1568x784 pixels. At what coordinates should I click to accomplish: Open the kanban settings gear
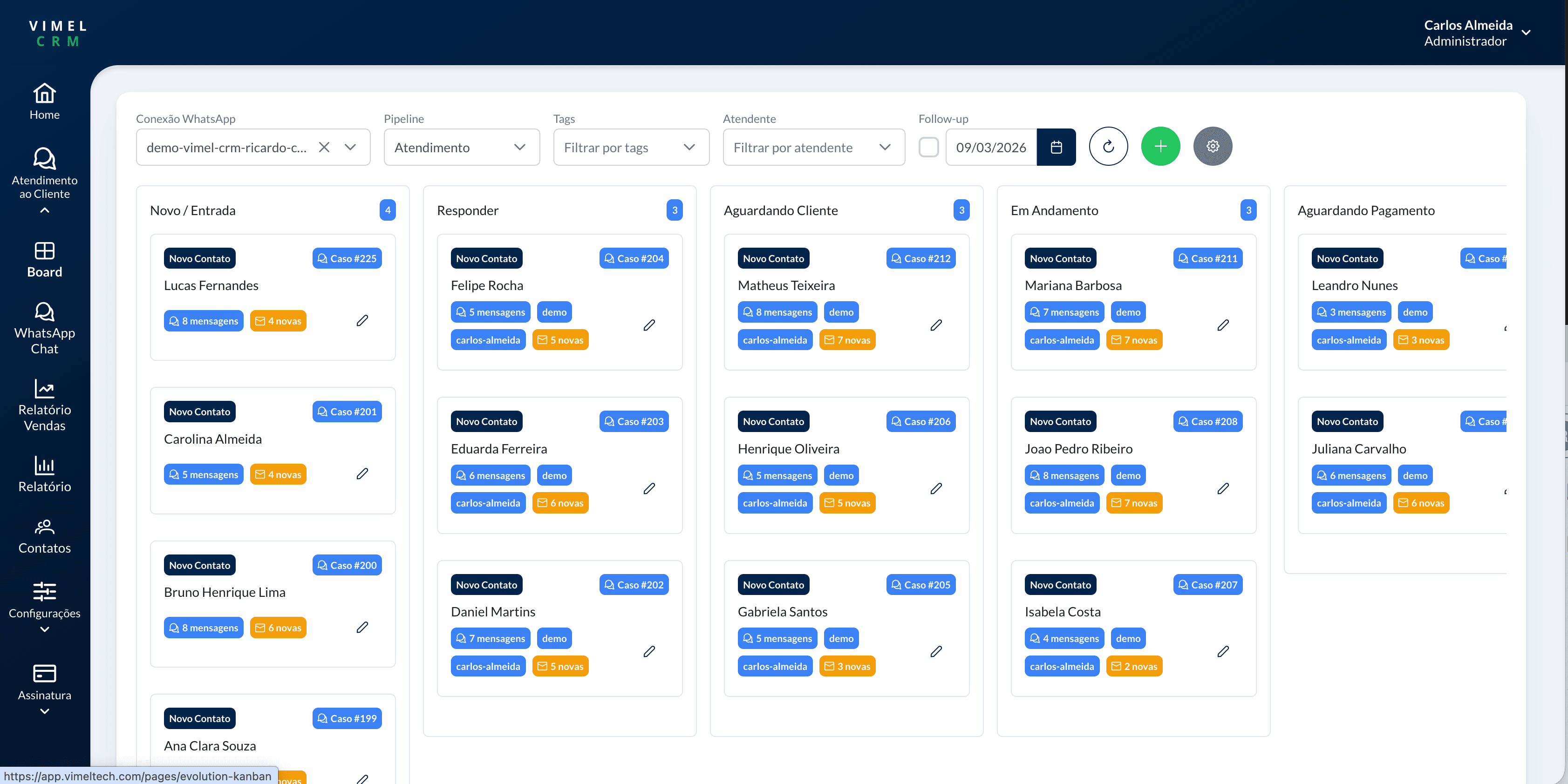coord(1213,146)
